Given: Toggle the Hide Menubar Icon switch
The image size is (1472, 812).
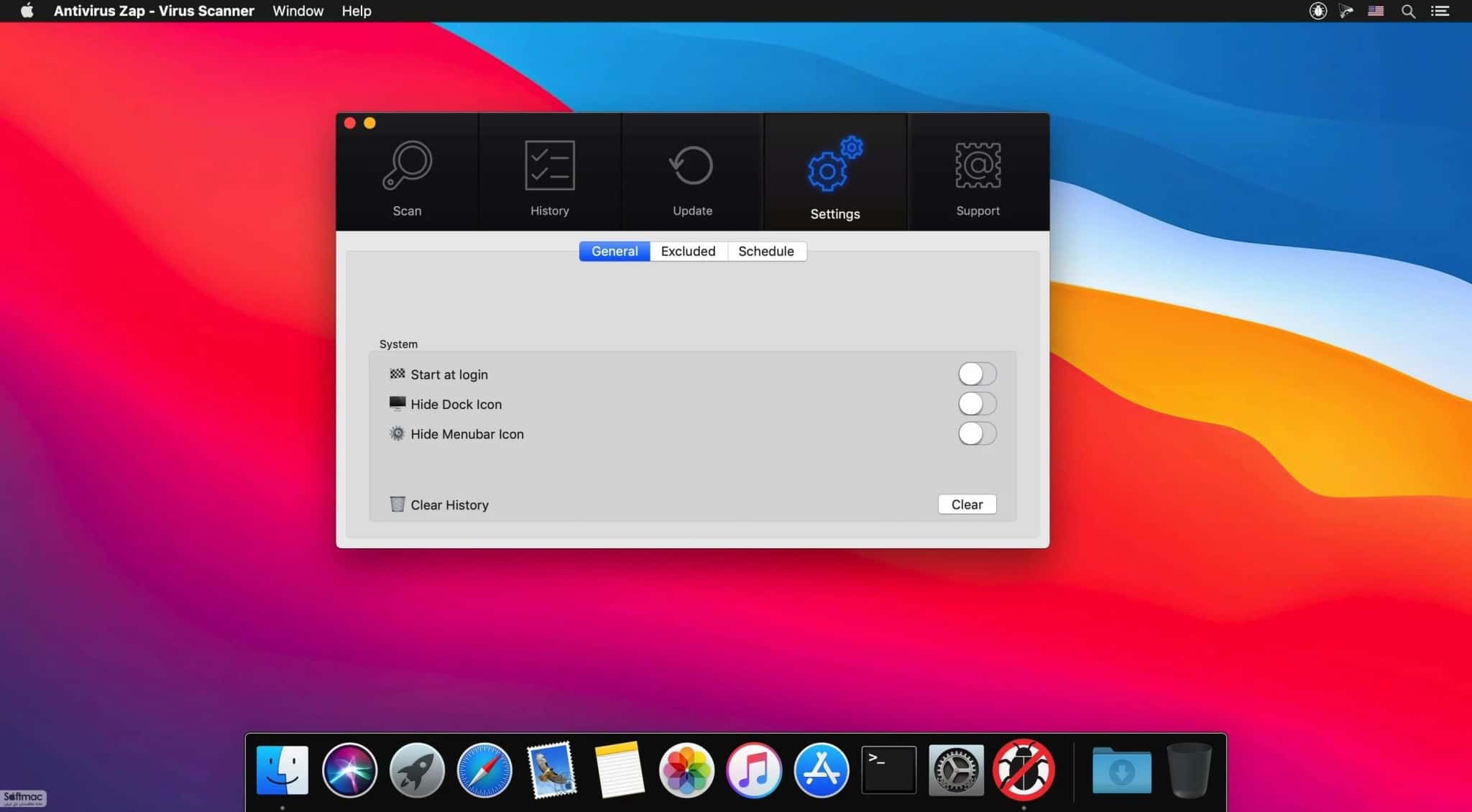Looking at the screenshot, I should pos(977,433).
